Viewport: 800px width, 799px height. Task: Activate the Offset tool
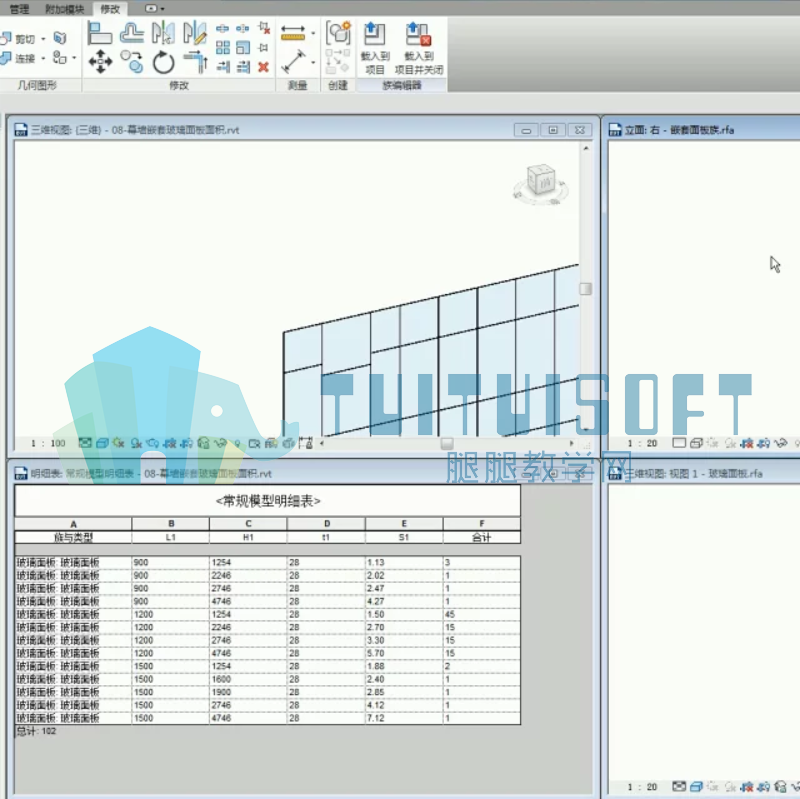click(x=132, y=33)
